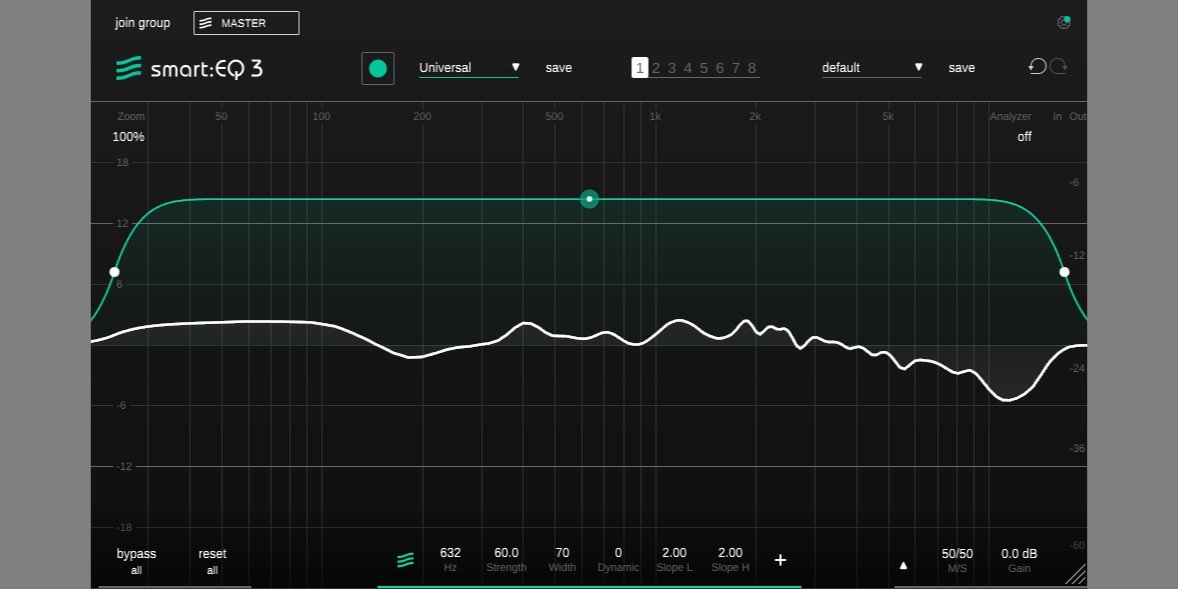Click the redo arrow icon

click(x=1059, y=67)
